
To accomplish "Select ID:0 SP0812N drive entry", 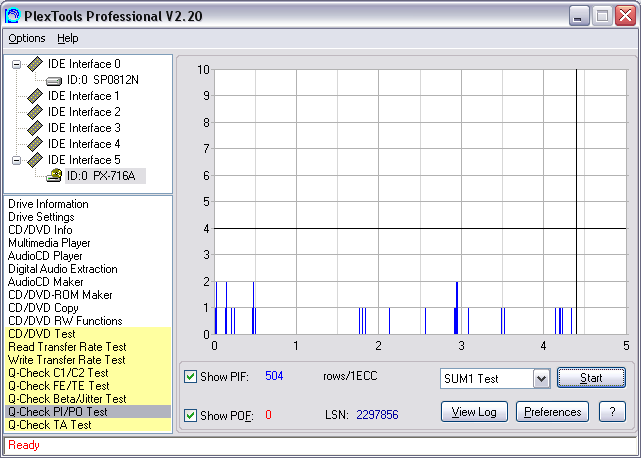I will click(x=103, y=80).
